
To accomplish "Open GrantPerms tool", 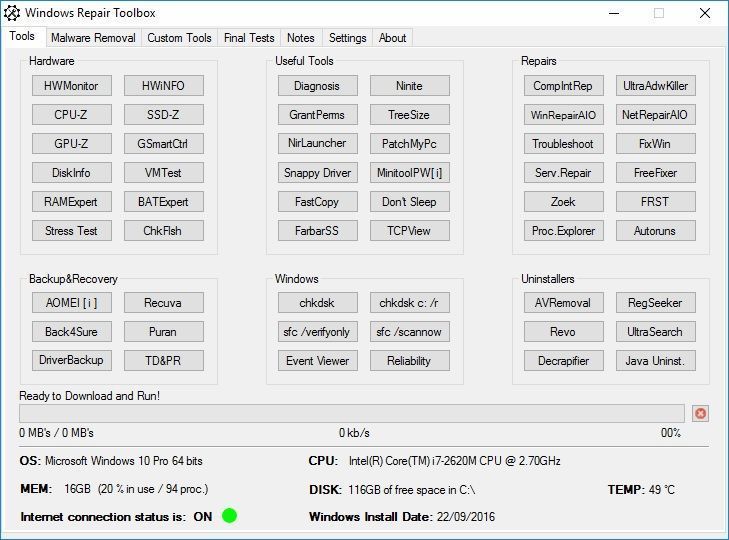I will pyautogui.click(x=318, y=114).
